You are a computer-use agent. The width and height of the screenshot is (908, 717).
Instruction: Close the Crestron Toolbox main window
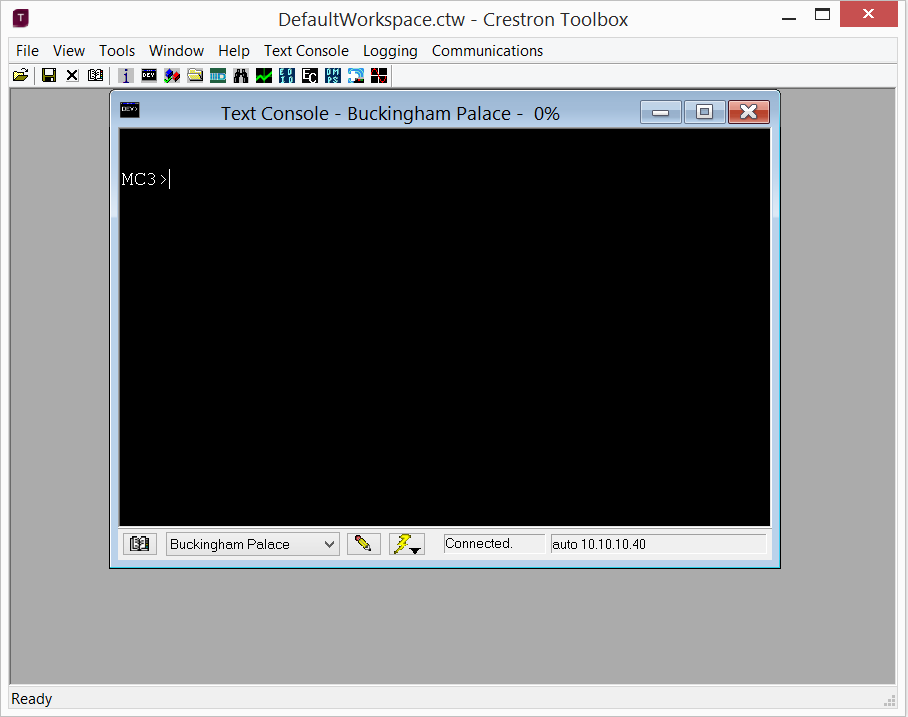pos(868,14)
